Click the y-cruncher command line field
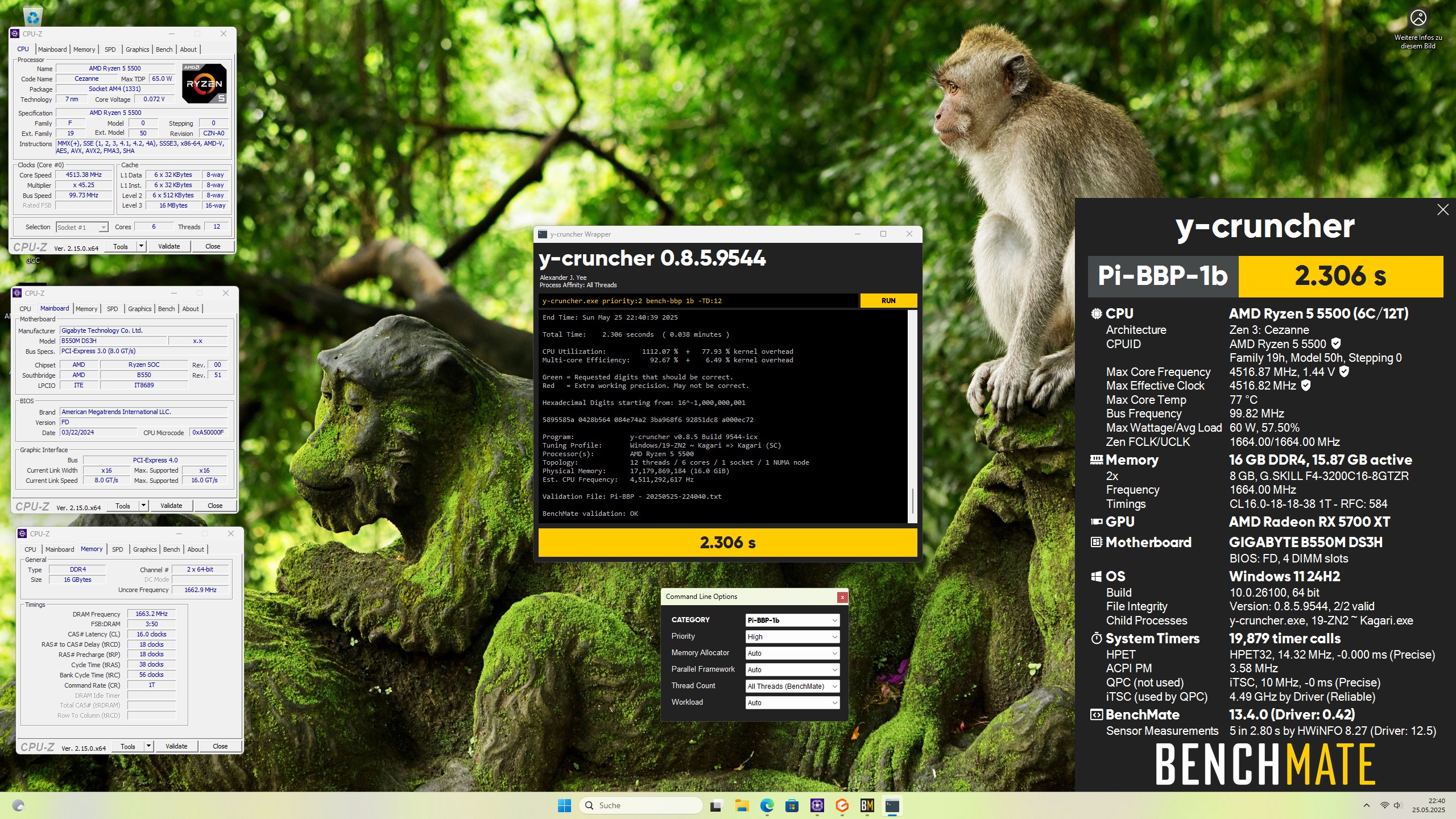 (x=698, y=301)
